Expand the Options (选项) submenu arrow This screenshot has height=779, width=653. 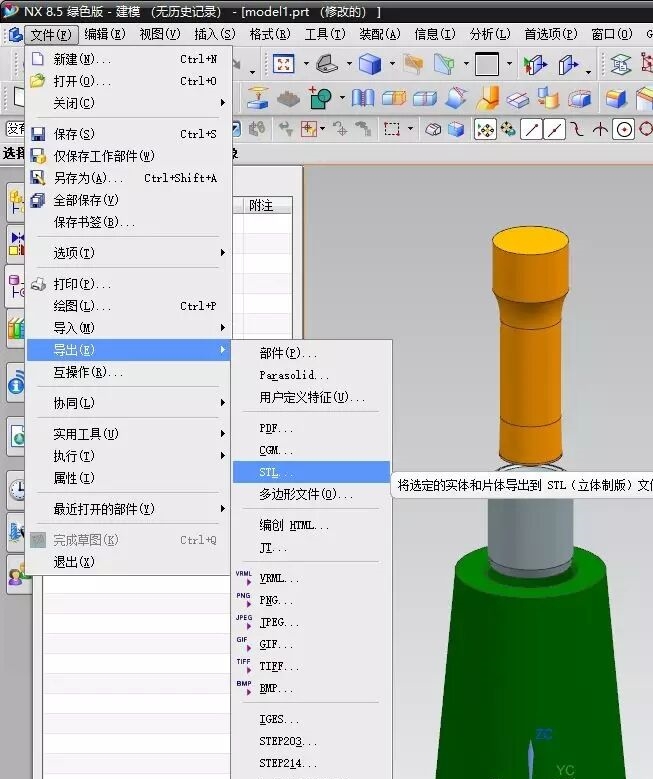tap(223, 253)
